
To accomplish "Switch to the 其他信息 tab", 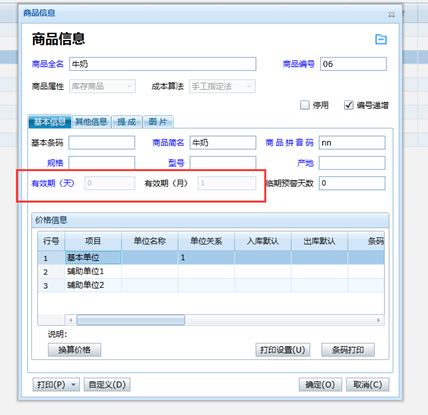I will click(91, 122).
